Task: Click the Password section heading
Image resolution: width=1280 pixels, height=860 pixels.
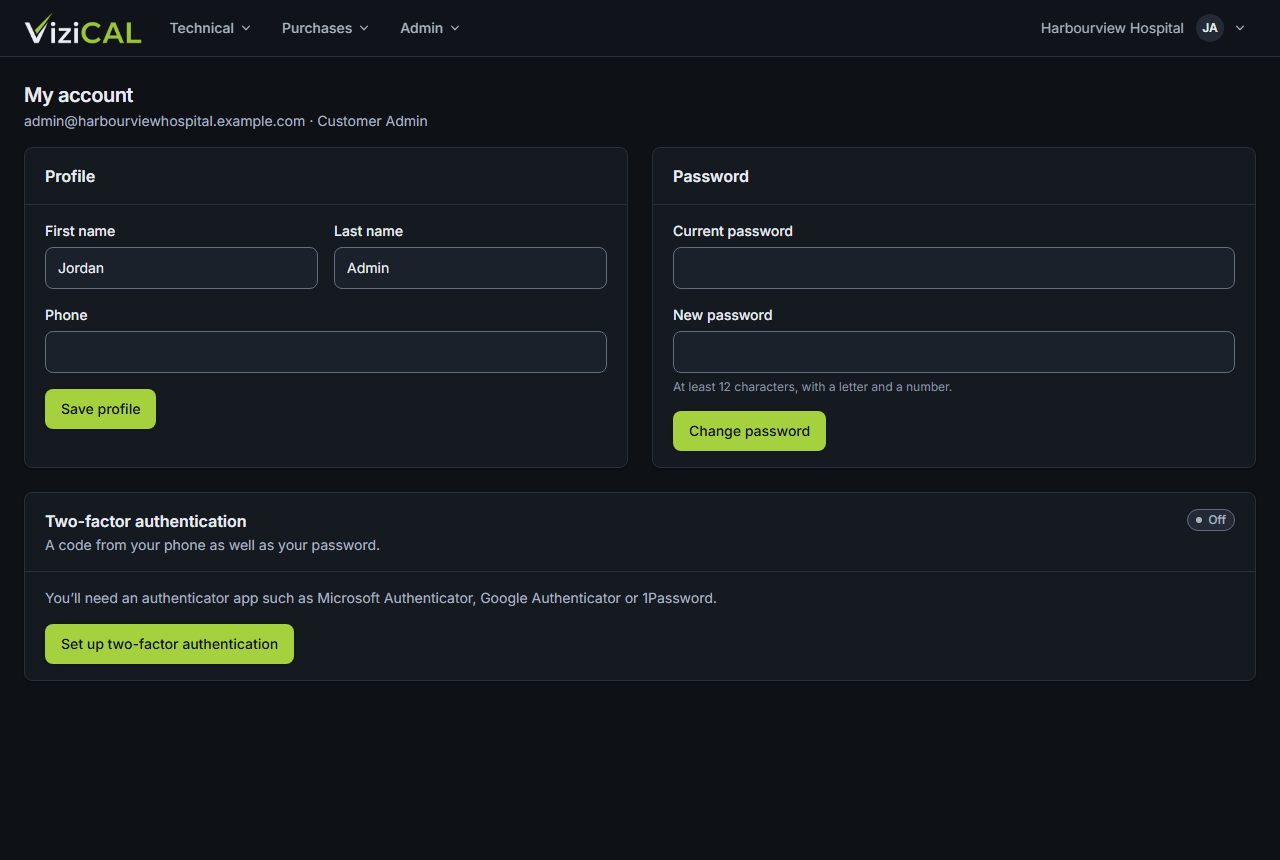Action: (x=711, y=176)
